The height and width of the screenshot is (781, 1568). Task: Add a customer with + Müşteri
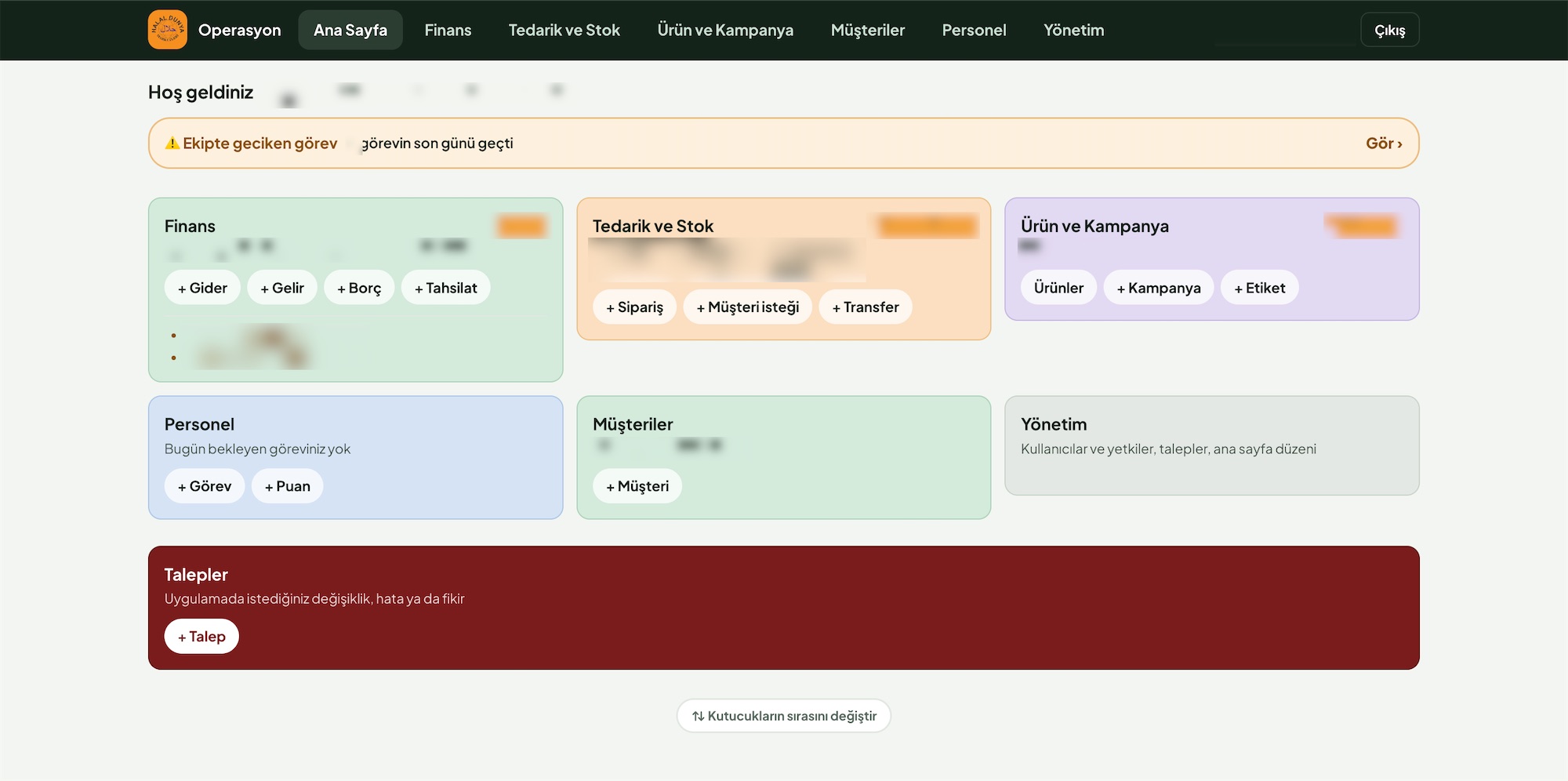(x=637, y=486)
